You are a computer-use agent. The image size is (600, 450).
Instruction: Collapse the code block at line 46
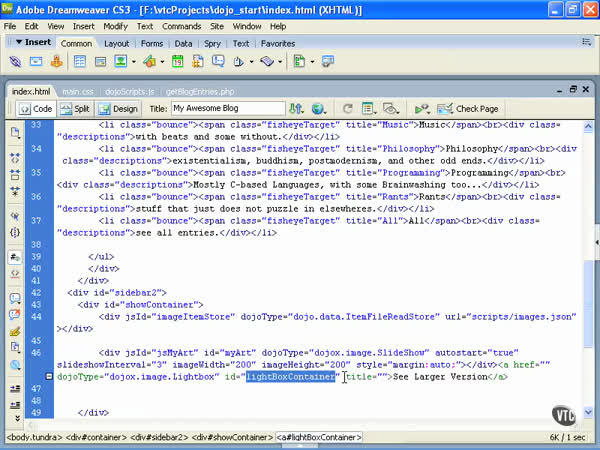coord(50,377)
